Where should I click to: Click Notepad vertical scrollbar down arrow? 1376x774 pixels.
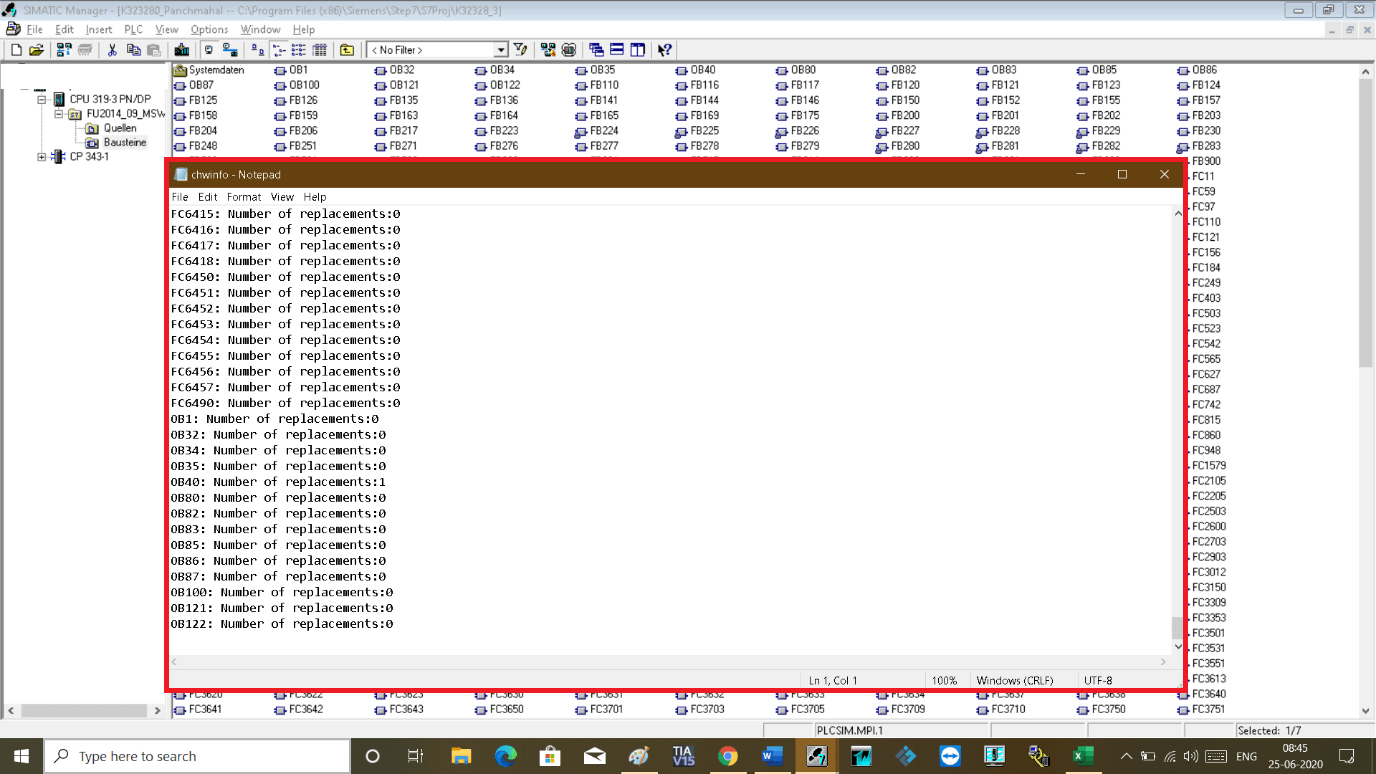[1177, 646]
